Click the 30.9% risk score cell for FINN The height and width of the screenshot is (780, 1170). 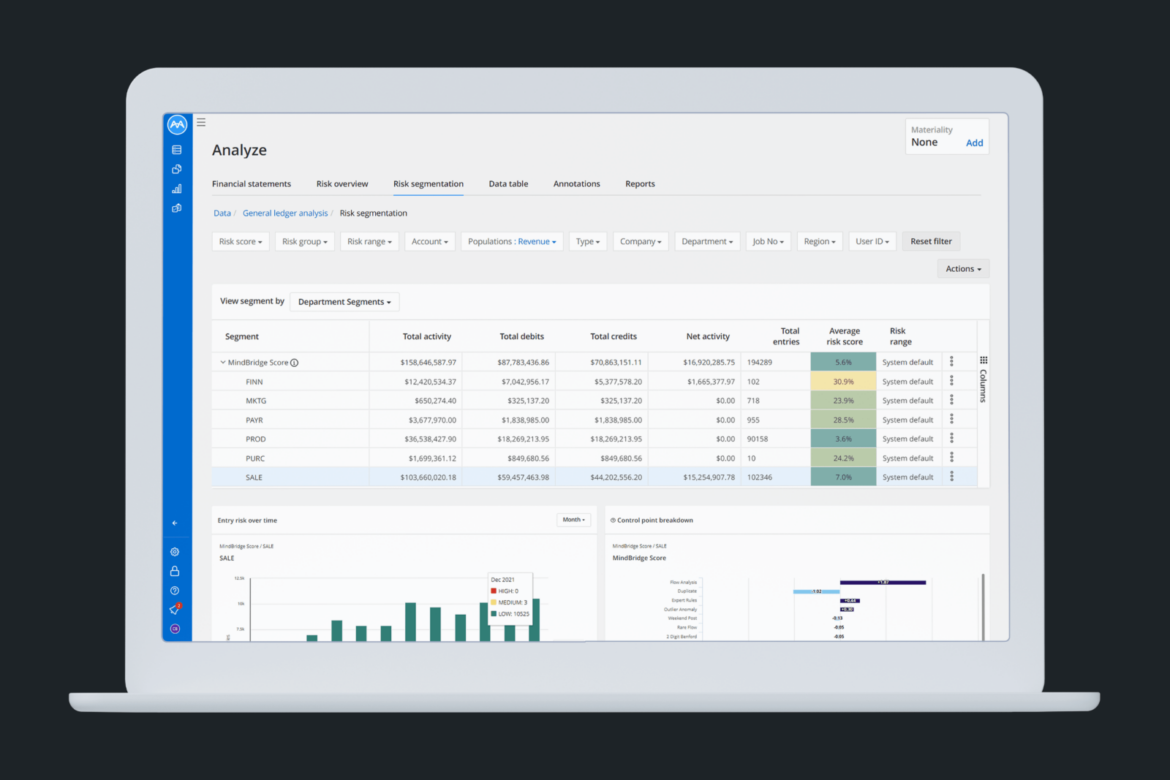[x=843, y=381]
